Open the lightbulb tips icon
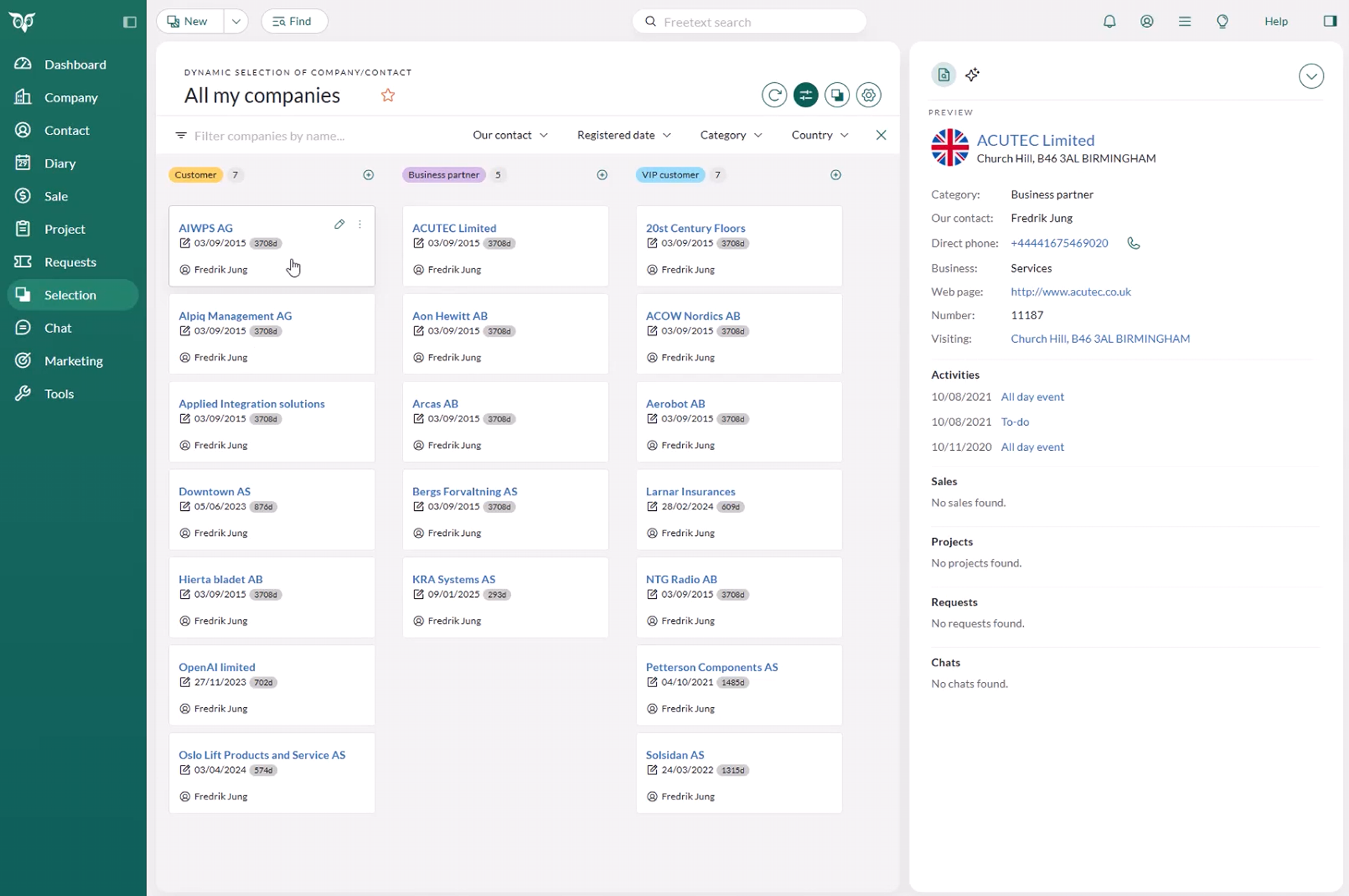Screen dimensions: 1349x896 [1222, 21]
